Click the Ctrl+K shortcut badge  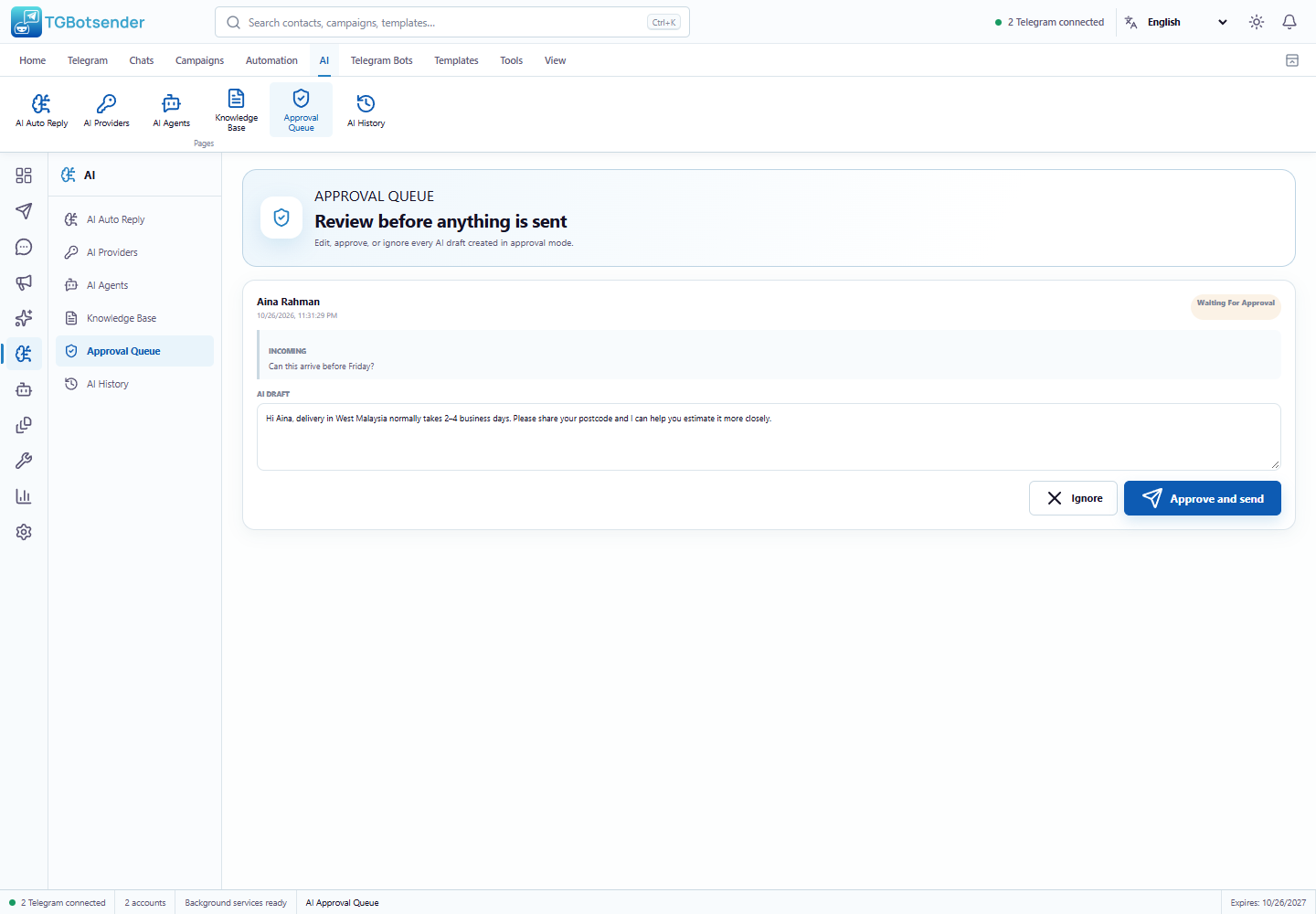pos(663,23)
